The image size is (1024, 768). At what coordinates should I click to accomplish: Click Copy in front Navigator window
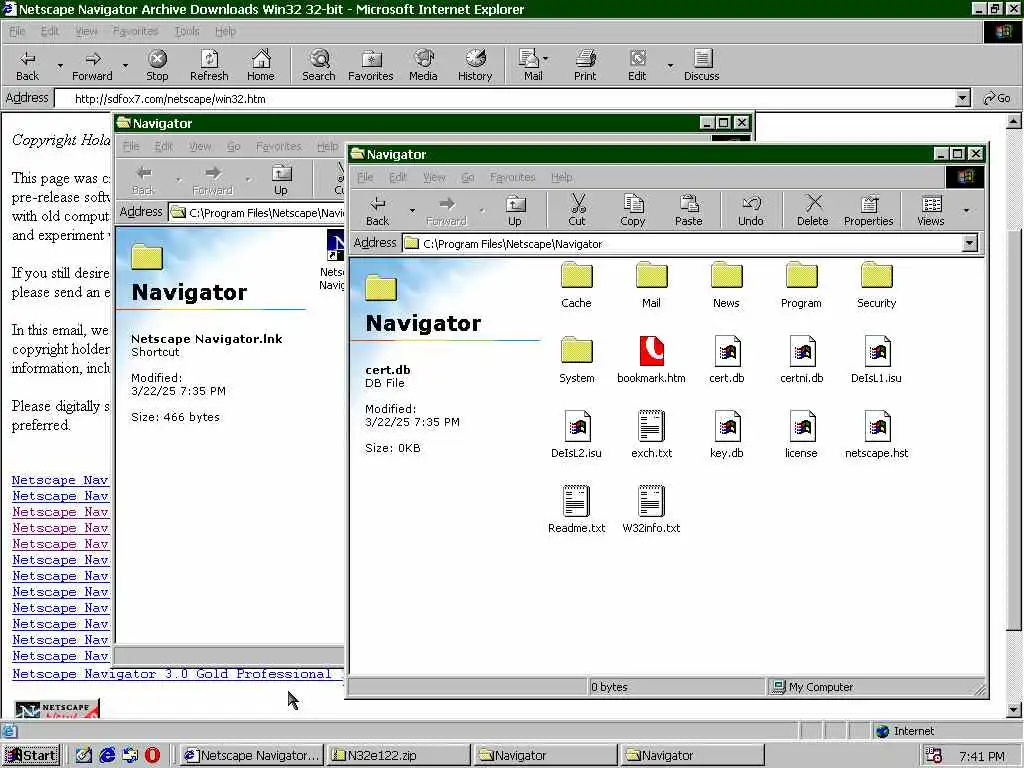[x=633, y=210]
